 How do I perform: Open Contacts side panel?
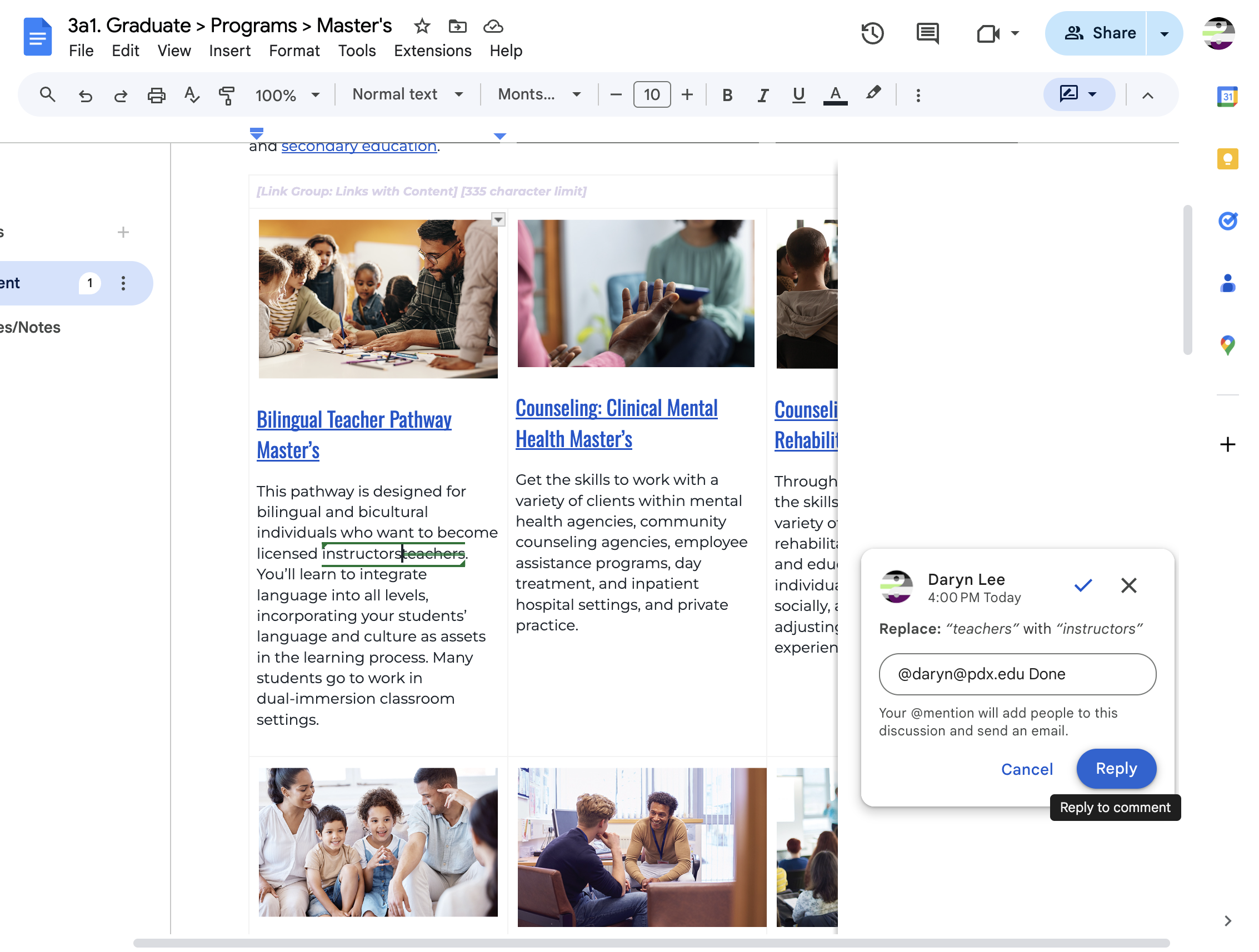click(x=1227, y=283)
